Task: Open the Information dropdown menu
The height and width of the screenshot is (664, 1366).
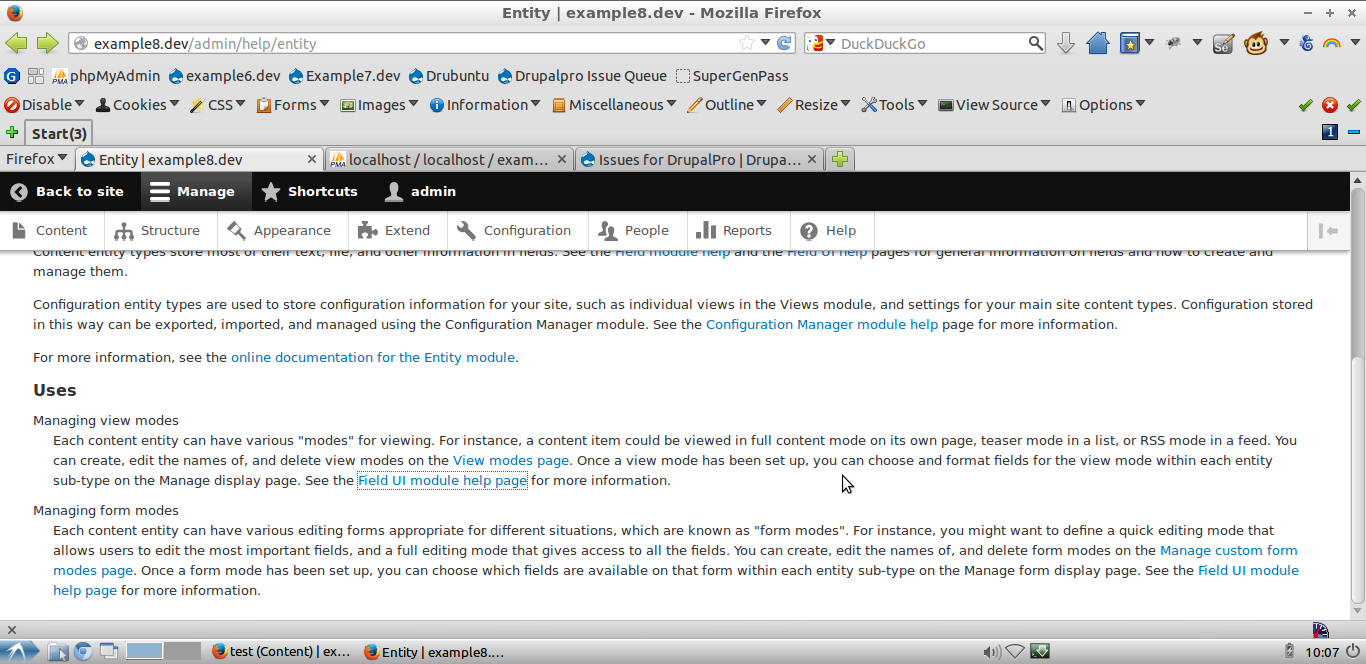Action: (x=485, y=105)
